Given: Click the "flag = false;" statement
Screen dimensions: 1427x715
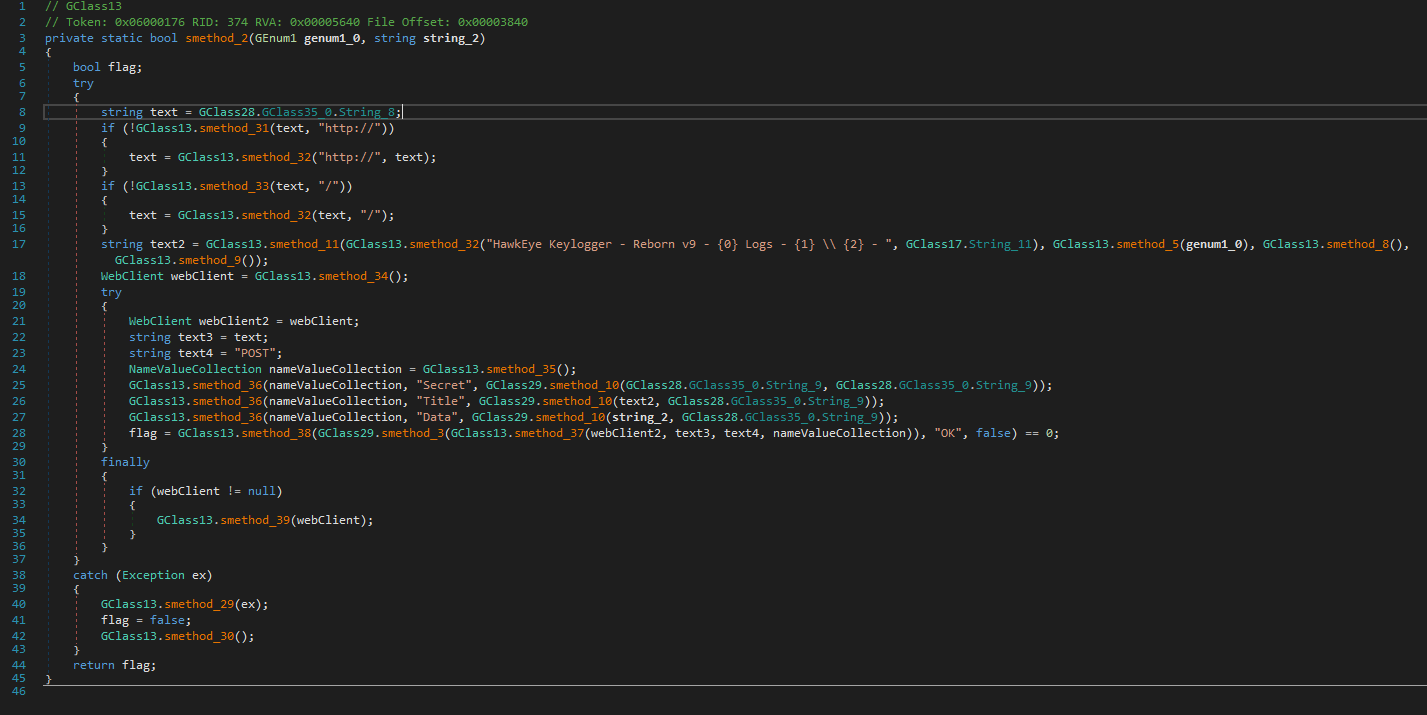Looking at the screenshot, I should 146,620.
